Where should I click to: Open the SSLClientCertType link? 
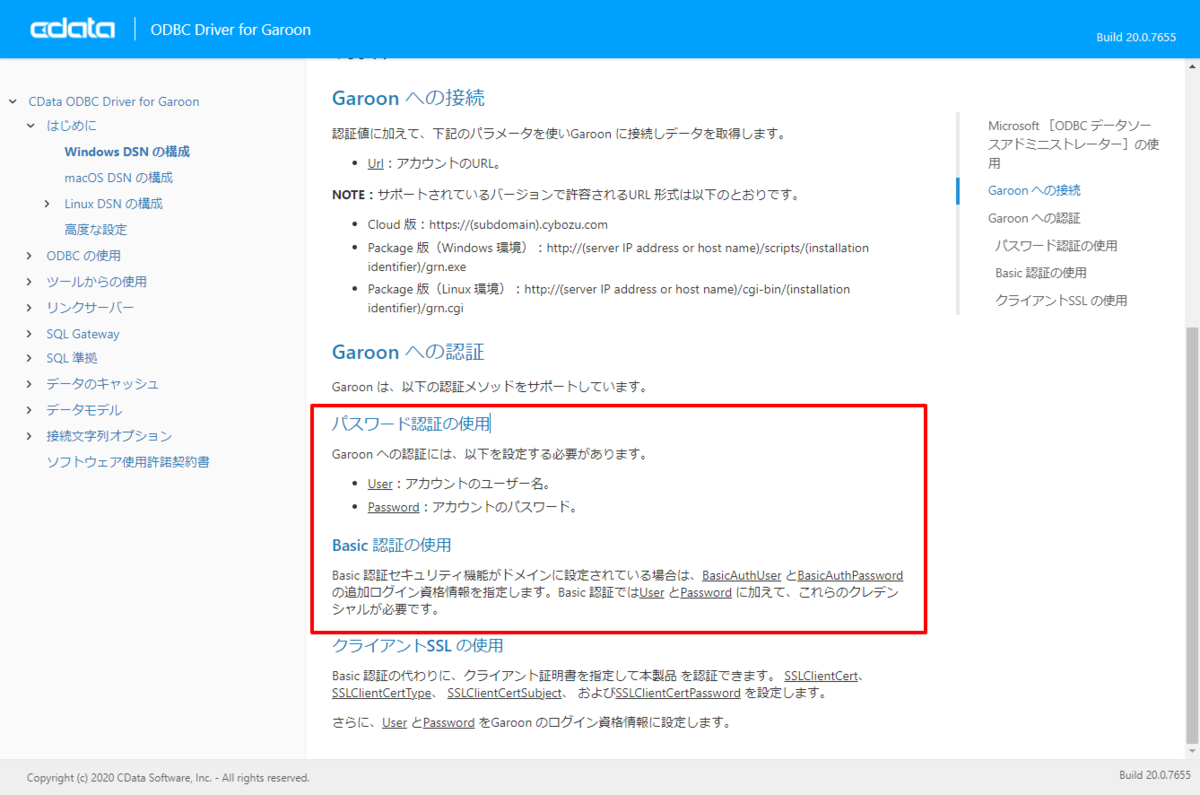pos(382,693)
